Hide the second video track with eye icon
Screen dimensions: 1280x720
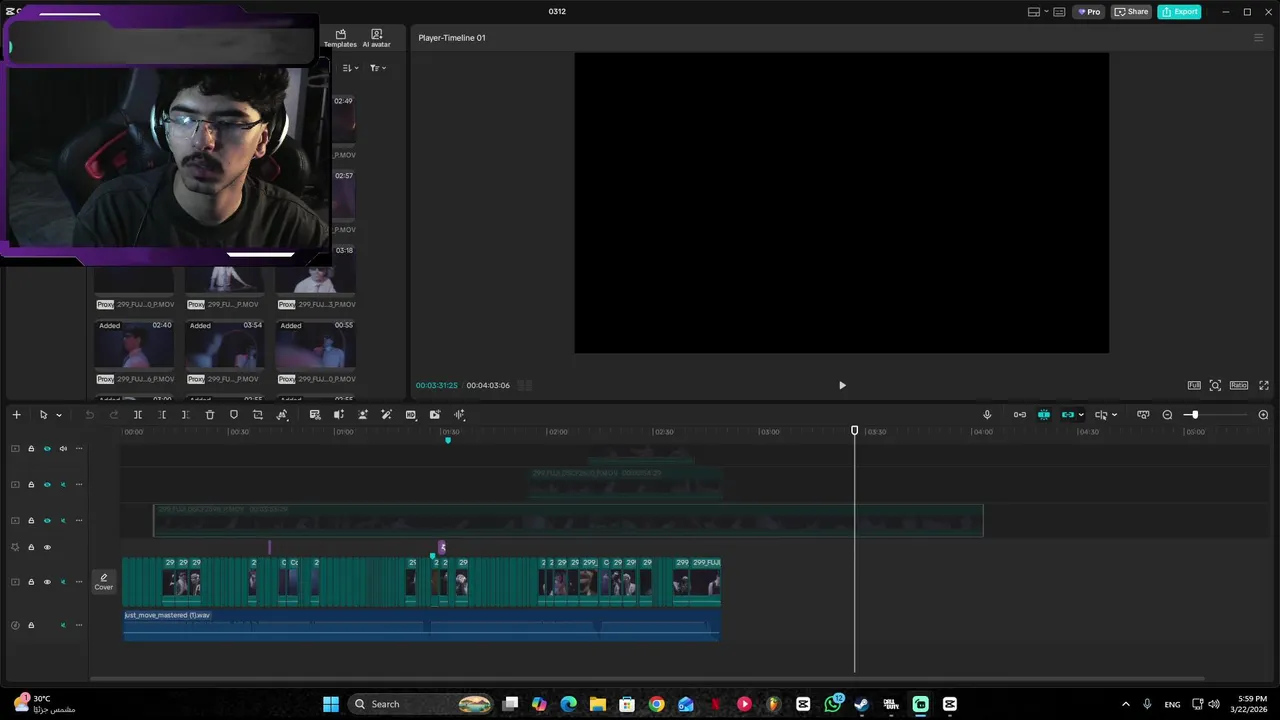click(x=47, y=485)
